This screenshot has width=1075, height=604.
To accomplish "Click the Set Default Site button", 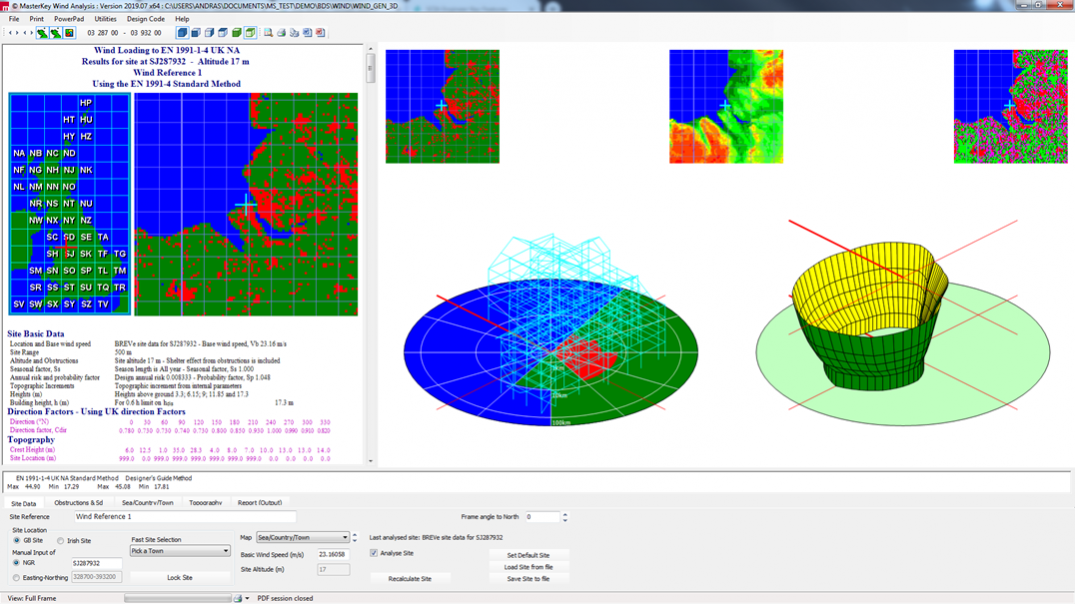I will (x=528, y=555).
